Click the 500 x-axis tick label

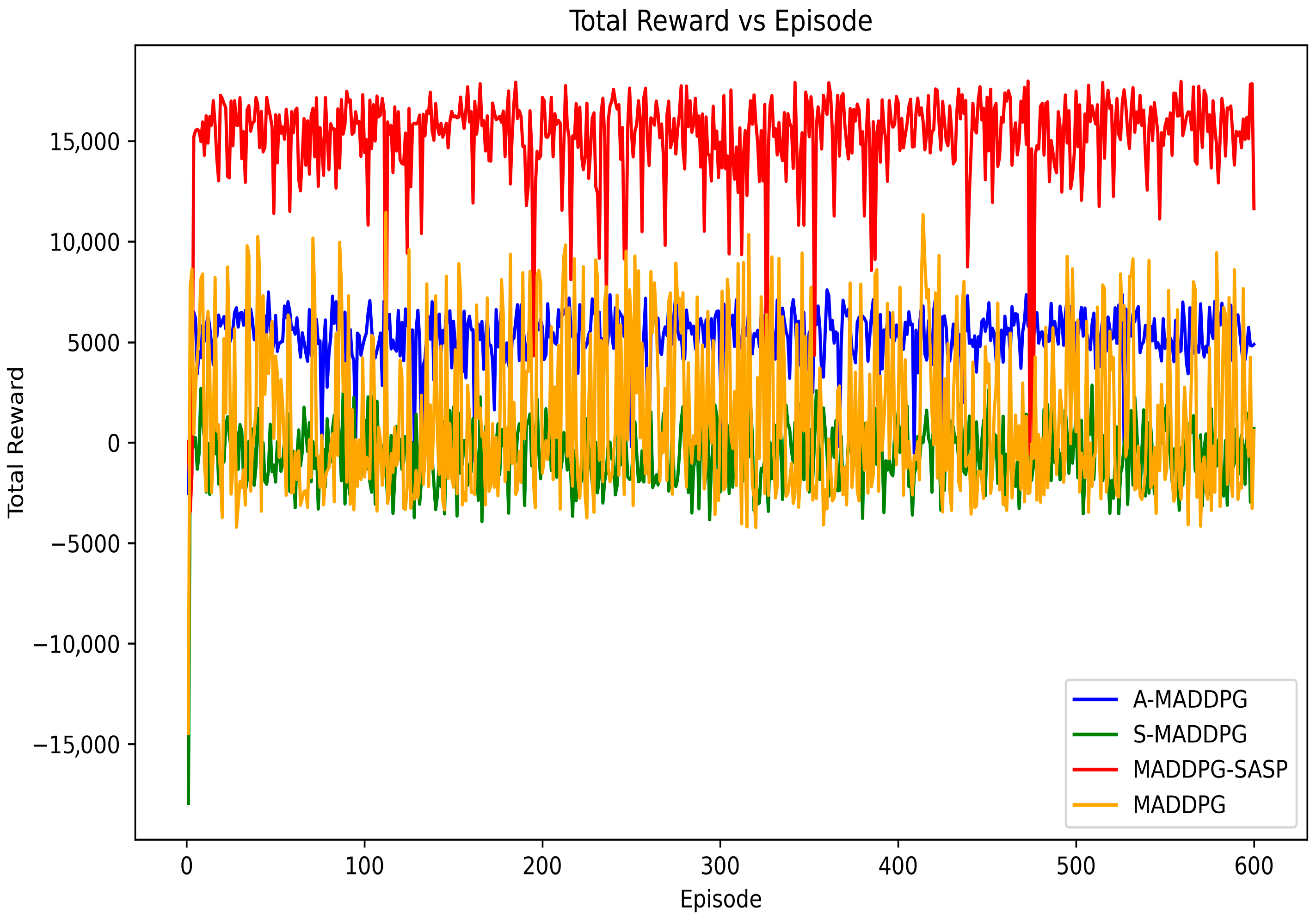pyautogui.click(x=1076, y=866)
